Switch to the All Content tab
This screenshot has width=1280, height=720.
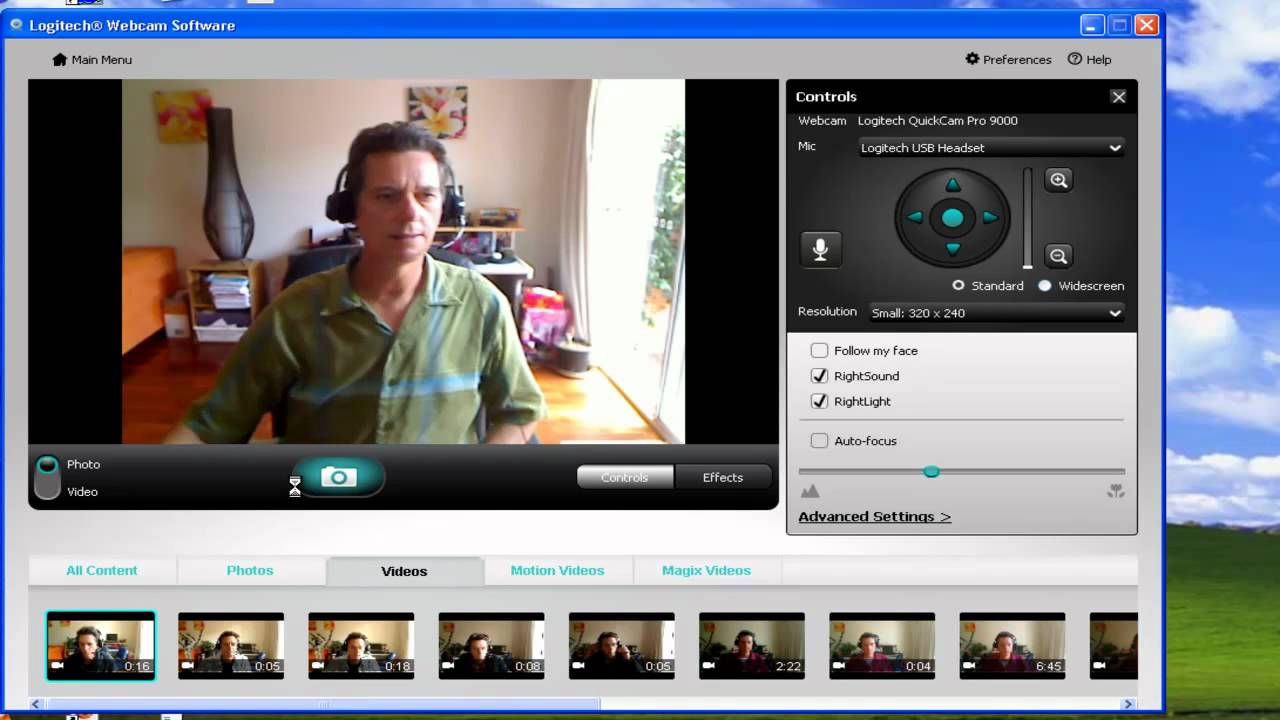(x=102, y=570)
